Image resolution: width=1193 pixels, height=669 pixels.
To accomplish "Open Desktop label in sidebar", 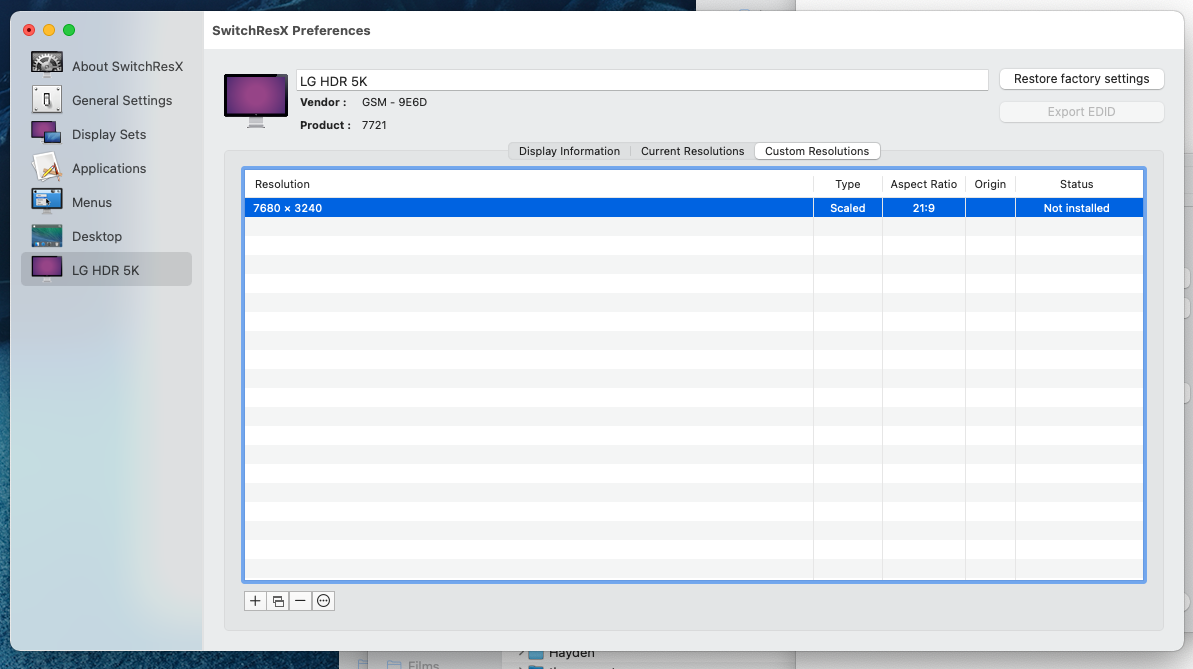I will coord(97,237).
